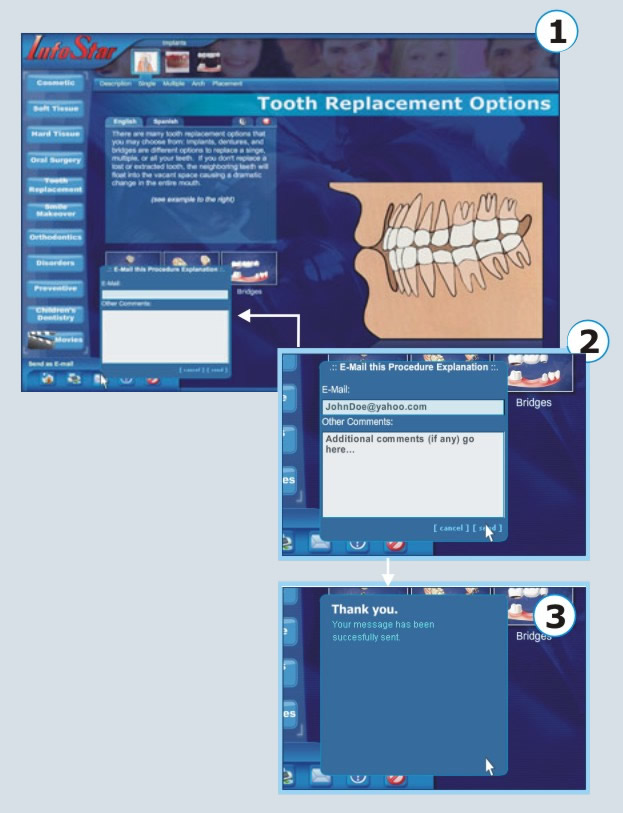Click the home icon in main screen toolbar
The image size is (623, 813).
tap(47, 379)
